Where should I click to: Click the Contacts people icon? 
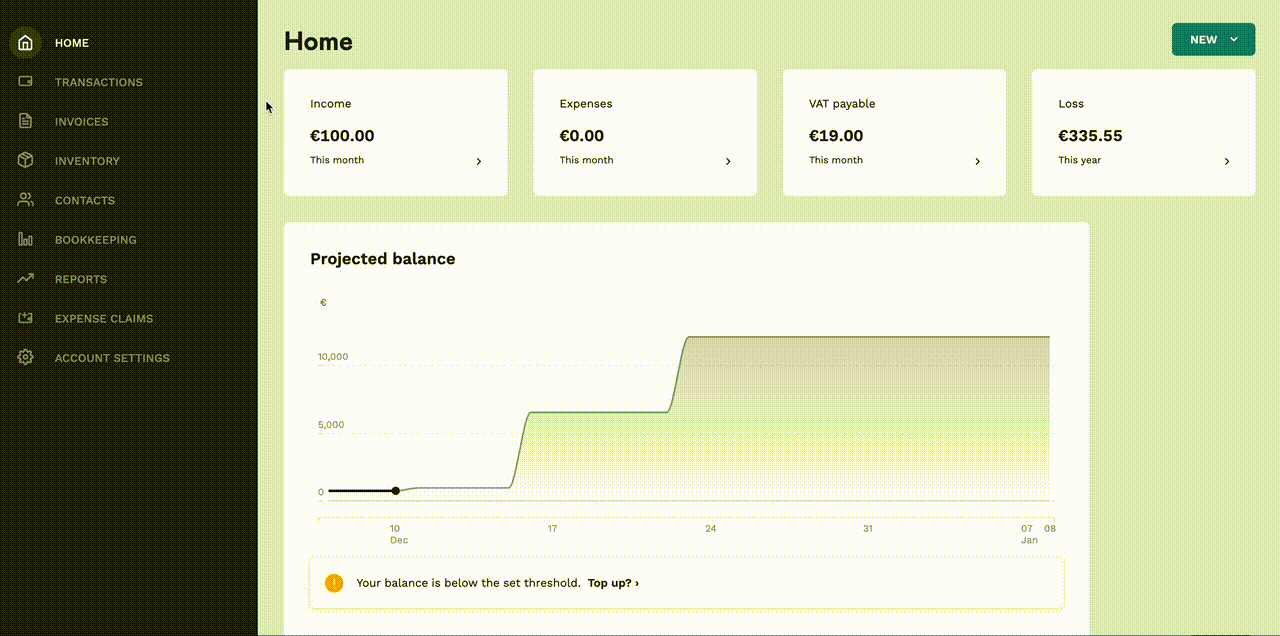tap(25, 200)
